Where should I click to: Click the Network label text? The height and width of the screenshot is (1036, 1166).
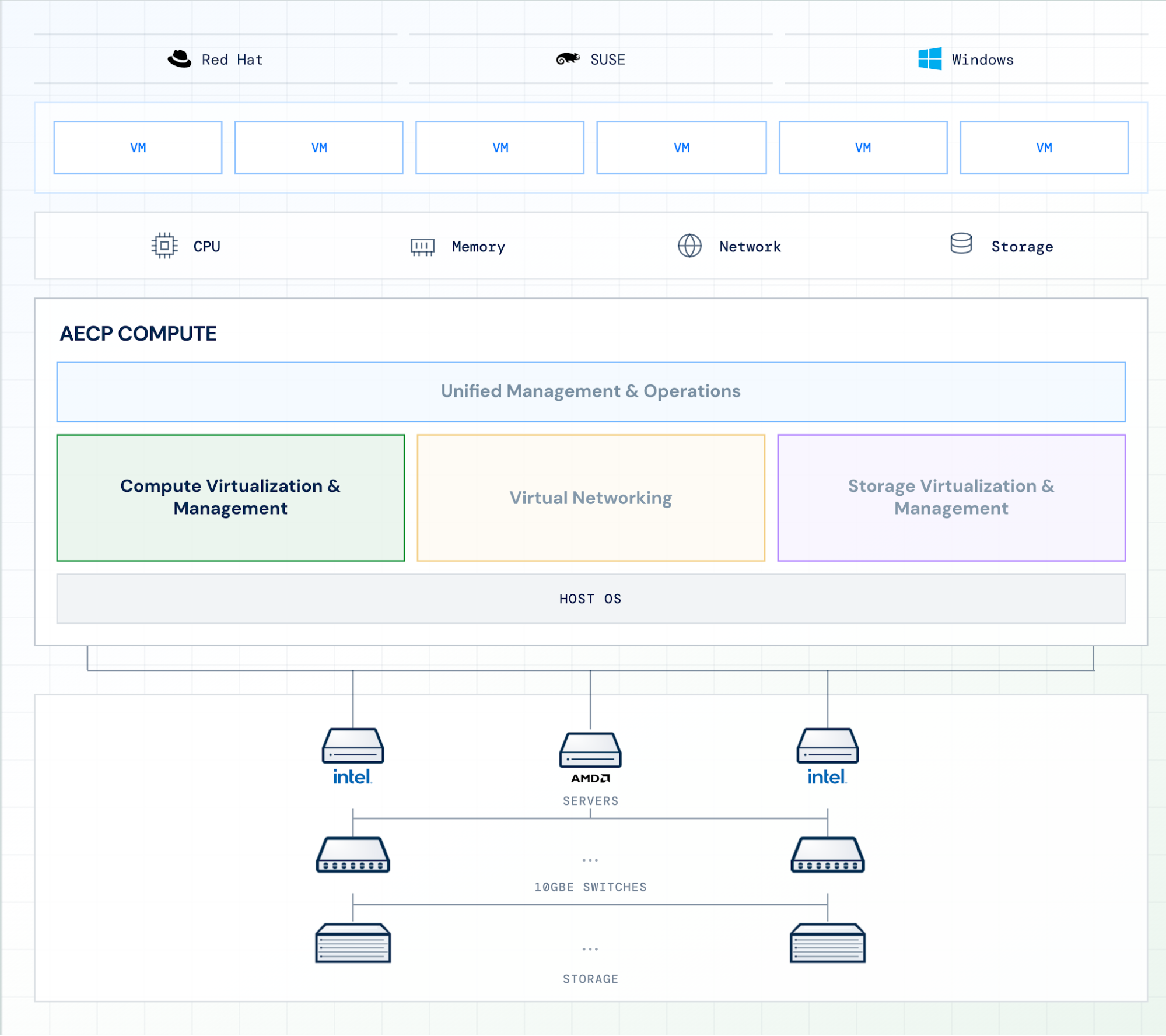tap(750, 247)
